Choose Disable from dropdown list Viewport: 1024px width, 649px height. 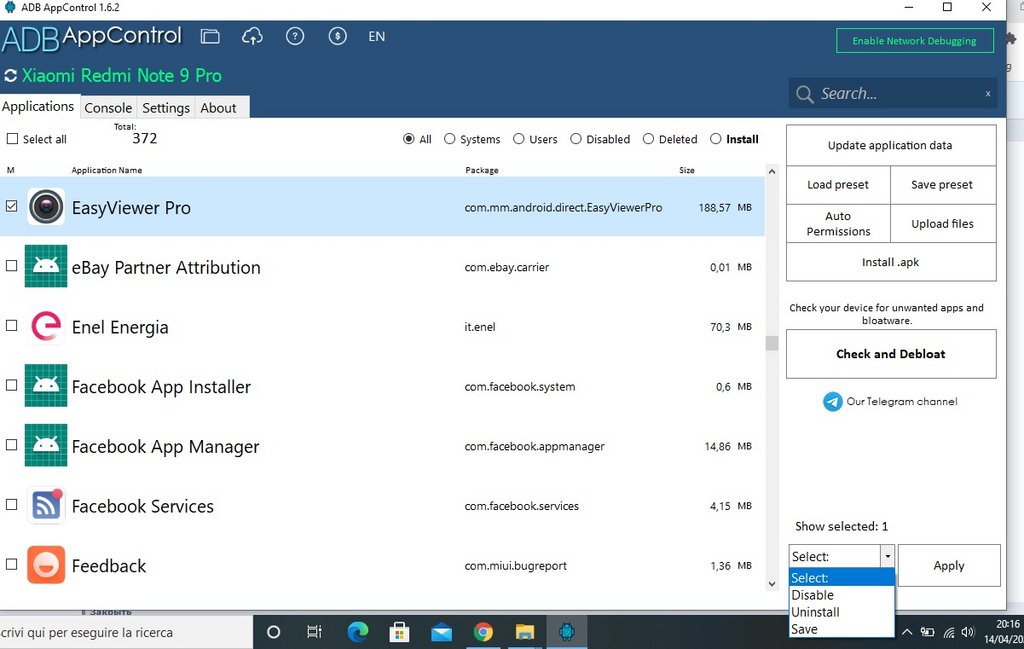tap(841, 595)
